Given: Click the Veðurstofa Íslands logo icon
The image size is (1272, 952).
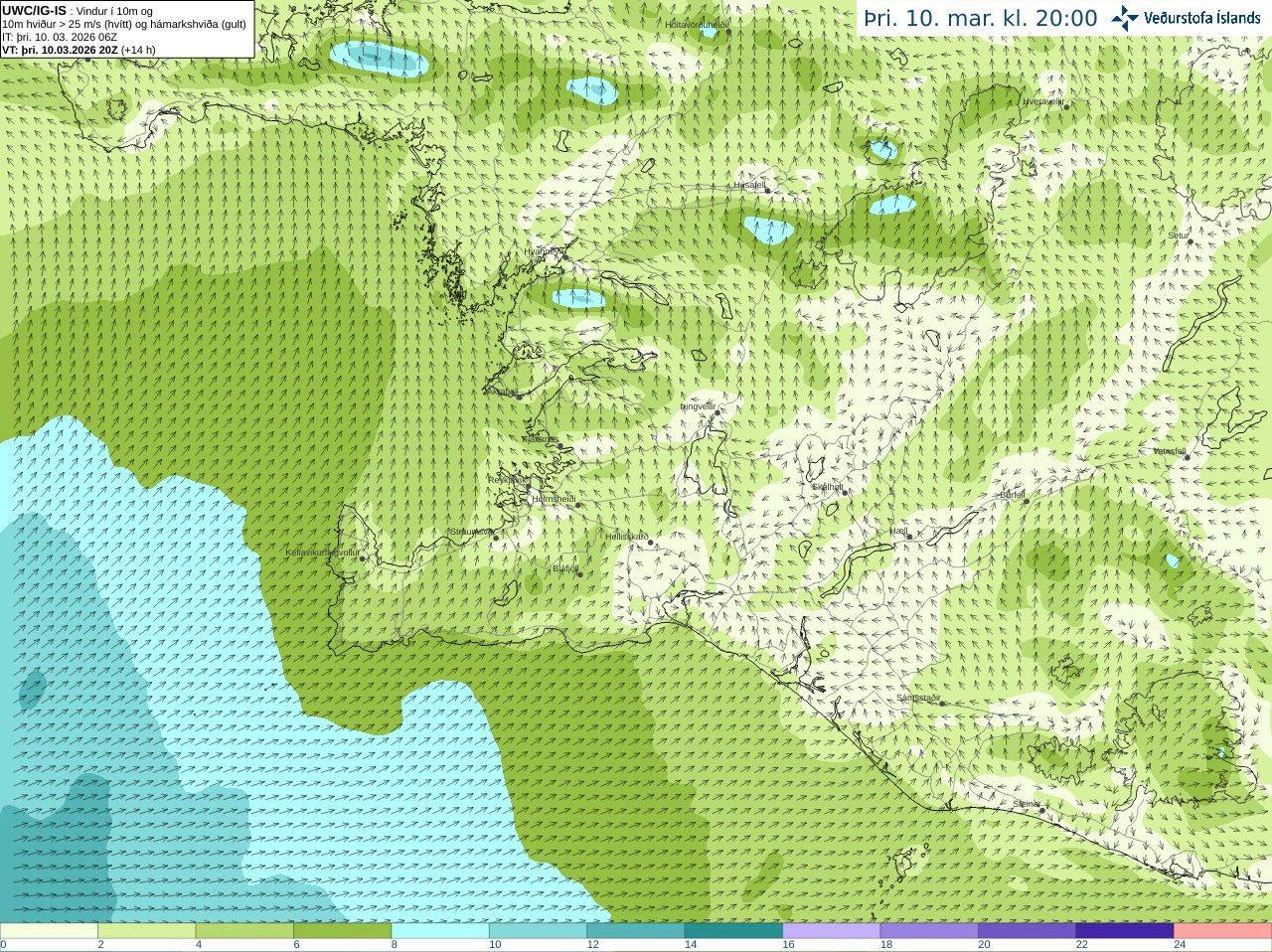Looking at the screenshot, I should tap(1124, 18).
